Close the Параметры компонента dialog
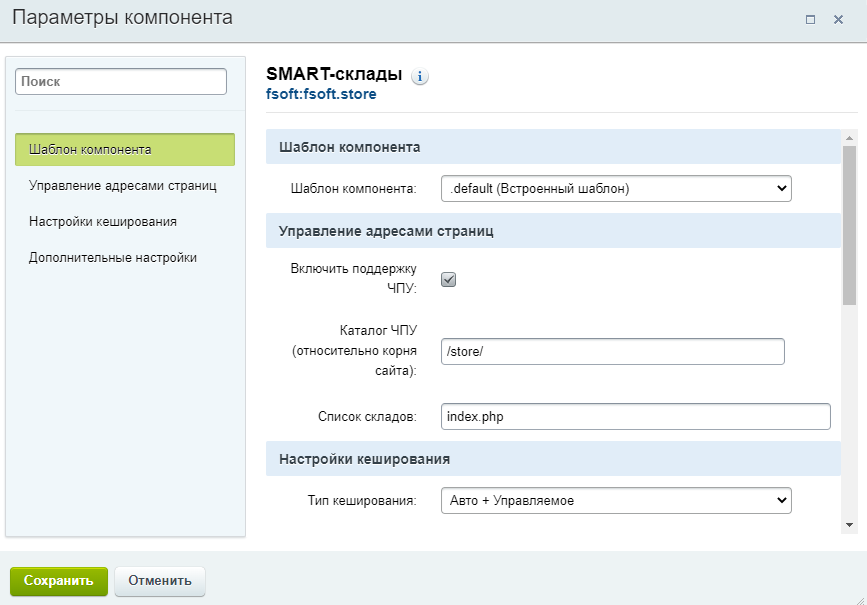 tap(838, 18)
